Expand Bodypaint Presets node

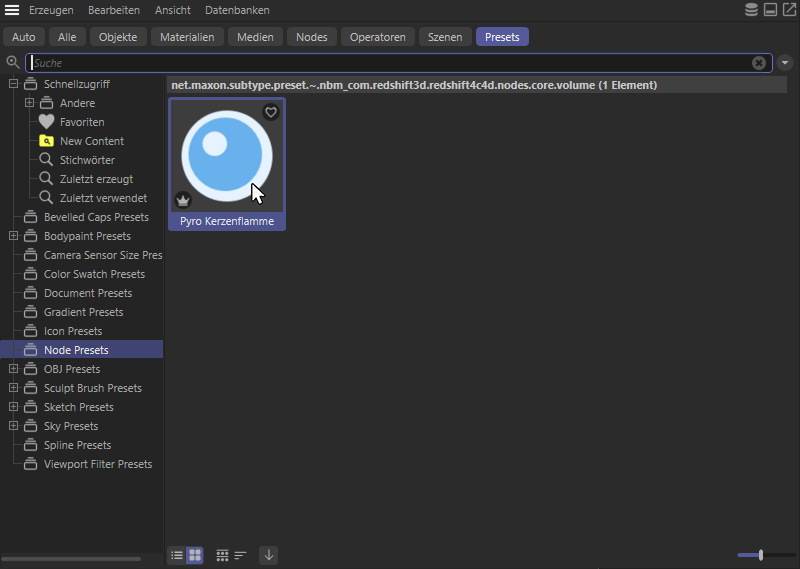tap(14, 236)
